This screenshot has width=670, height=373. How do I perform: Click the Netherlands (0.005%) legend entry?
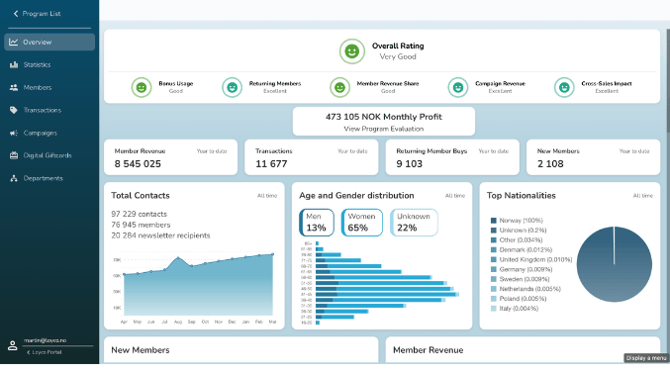pyautogui.click(x=526, y=289)
